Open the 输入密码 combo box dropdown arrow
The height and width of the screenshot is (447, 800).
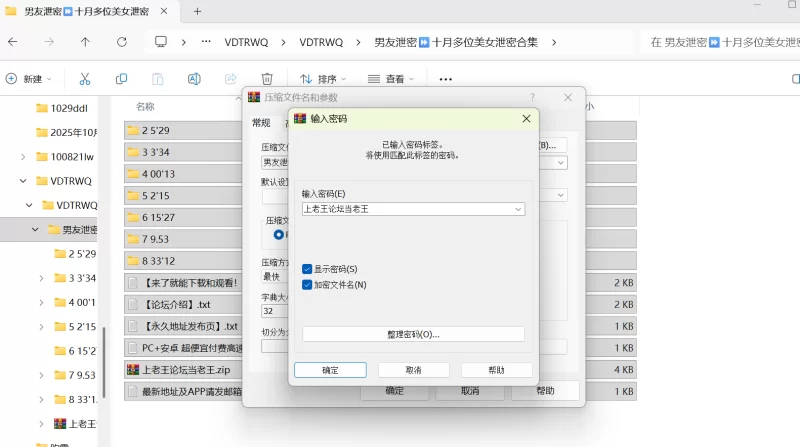point(517,209)
